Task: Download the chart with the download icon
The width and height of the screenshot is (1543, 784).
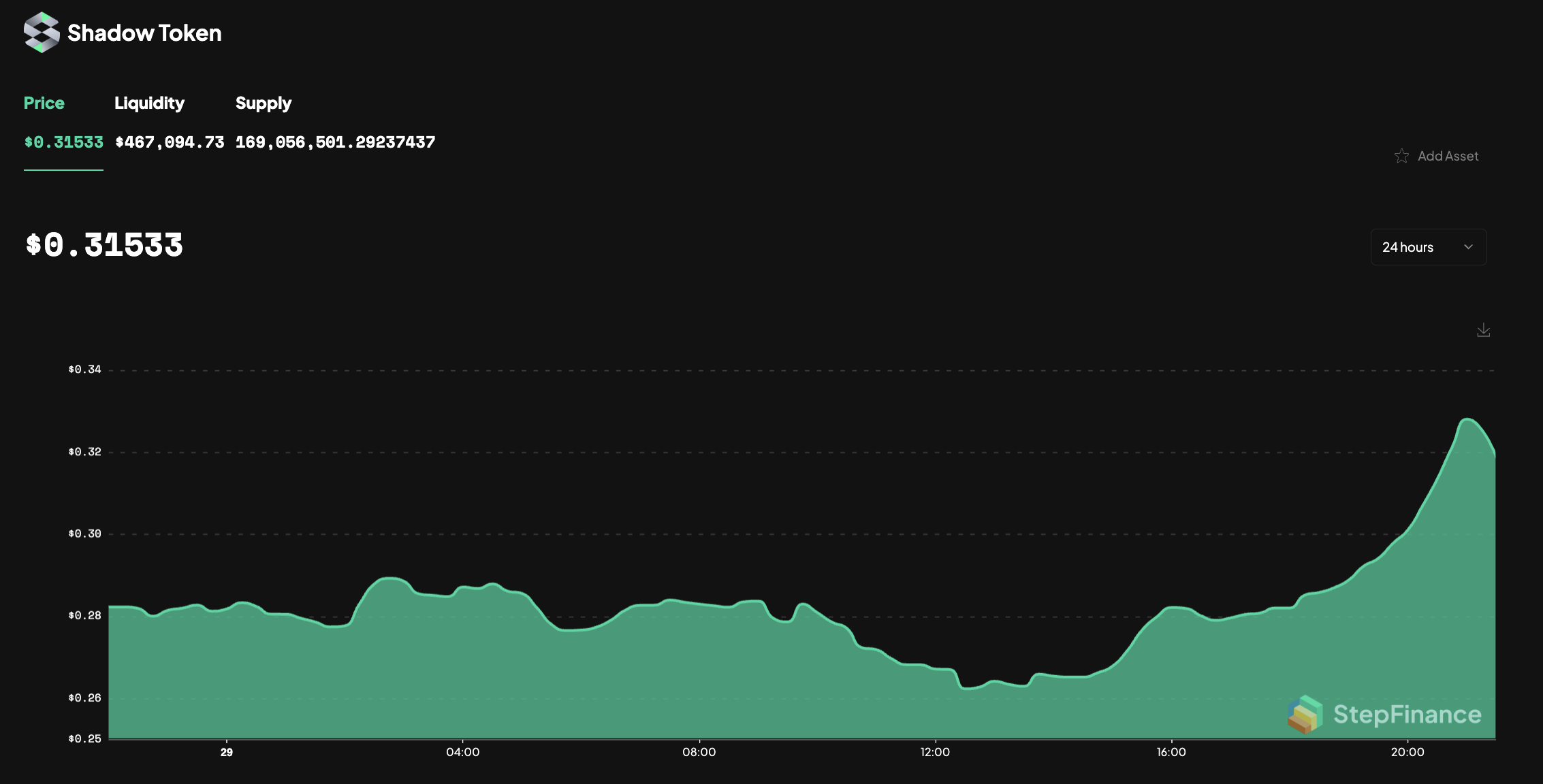Action: click(1484, 331)
